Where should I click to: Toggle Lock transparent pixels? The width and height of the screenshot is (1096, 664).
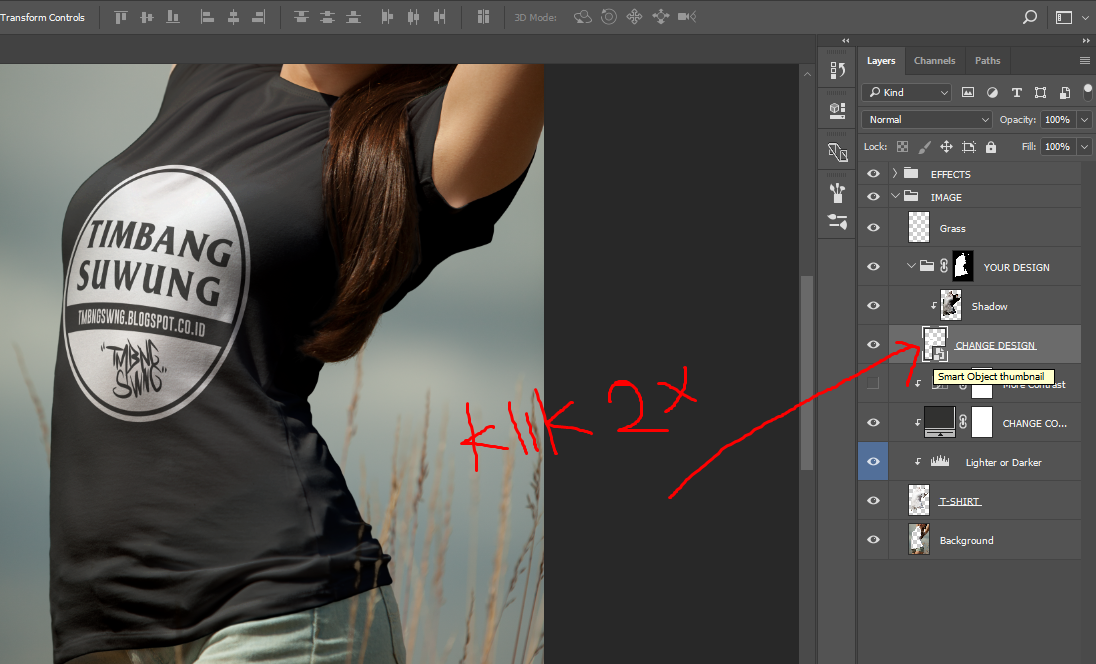tap(902, 147)
